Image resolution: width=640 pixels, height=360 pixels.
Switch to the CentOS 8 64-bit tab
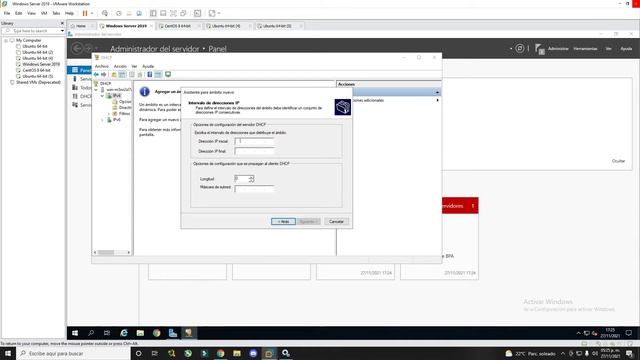tap(178, 26)
